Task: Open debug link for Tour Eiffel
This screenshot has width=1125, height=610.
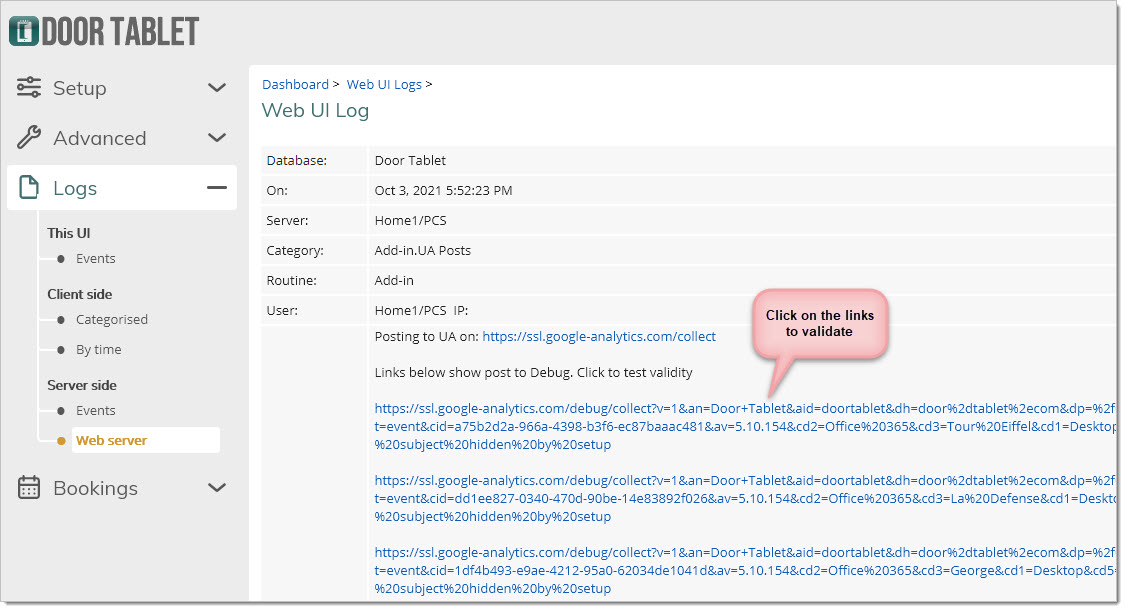Action: click(x=740, y=426)
